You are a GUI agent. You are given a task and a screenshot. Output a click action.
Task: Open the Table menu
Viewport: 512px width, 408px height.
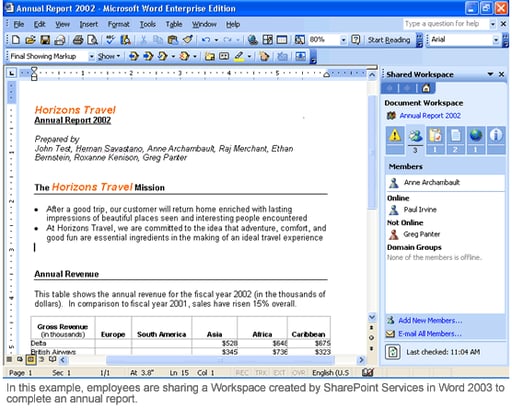point(174,24)
